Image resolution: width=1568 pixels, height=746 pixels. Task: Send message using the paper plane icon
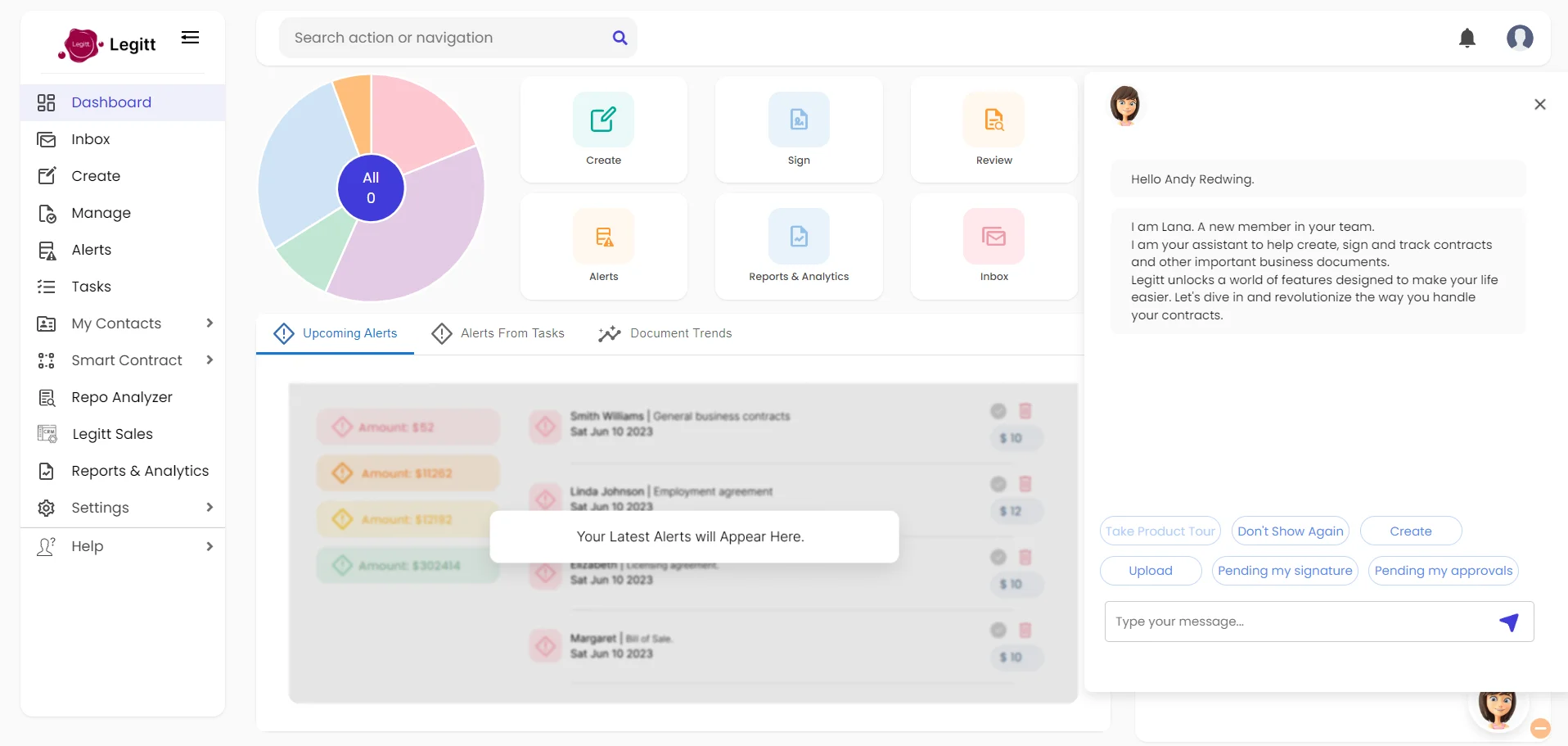(x=1510, y=622)
